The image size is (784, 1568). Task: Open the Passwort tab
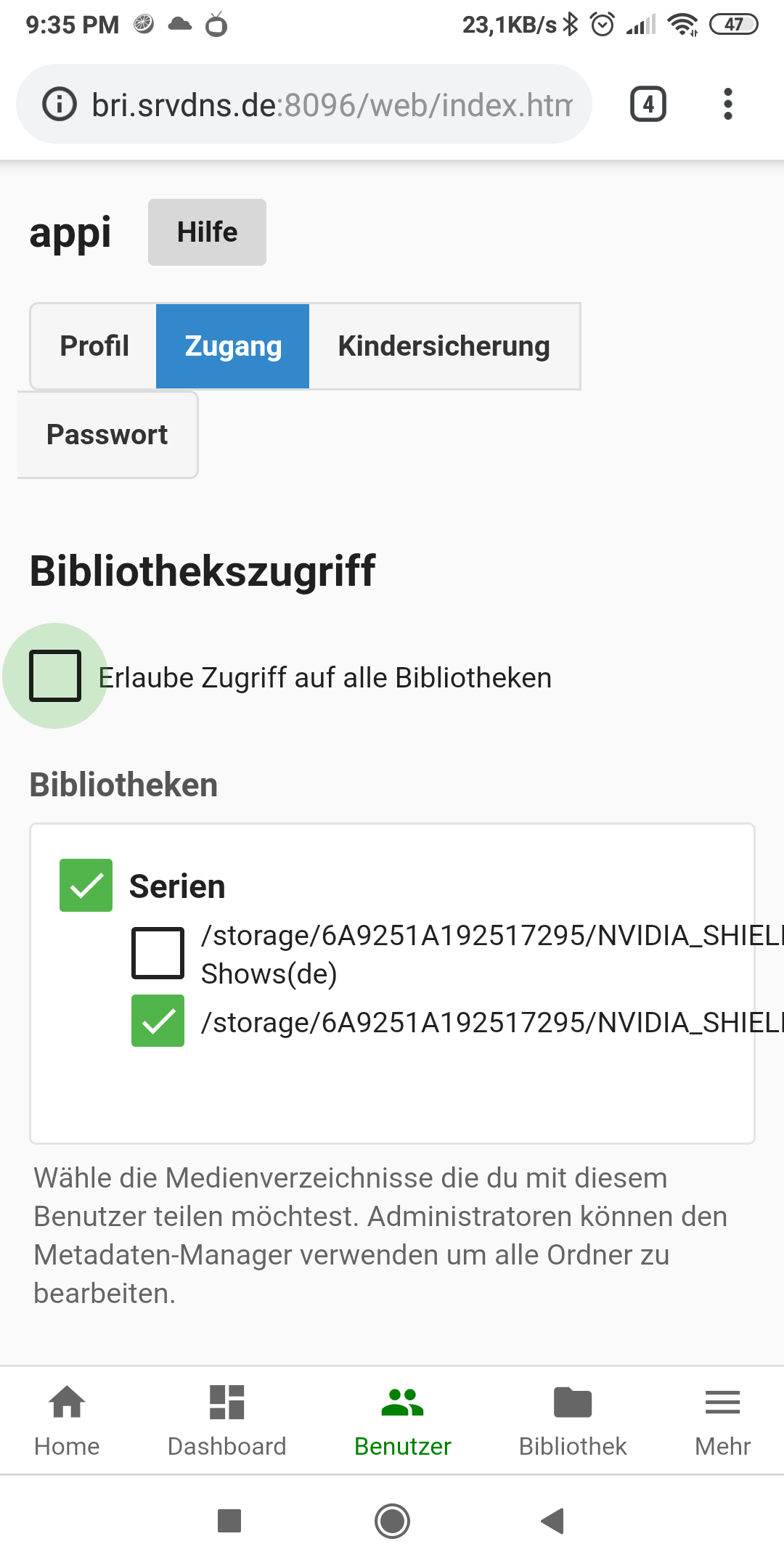tap(107, 435)
